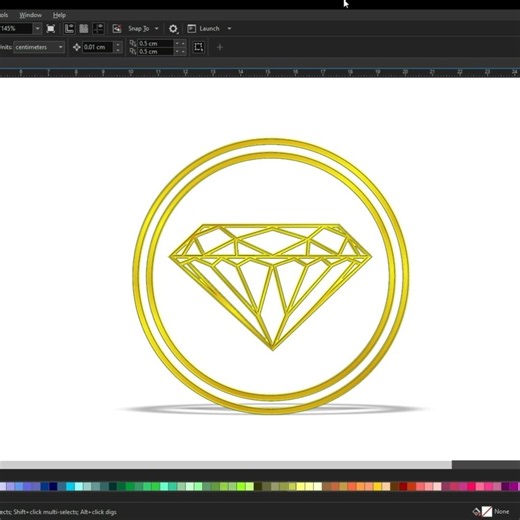Open the Window menu
The width and height of the screenshot is (520, 520).
coord(30,15)
